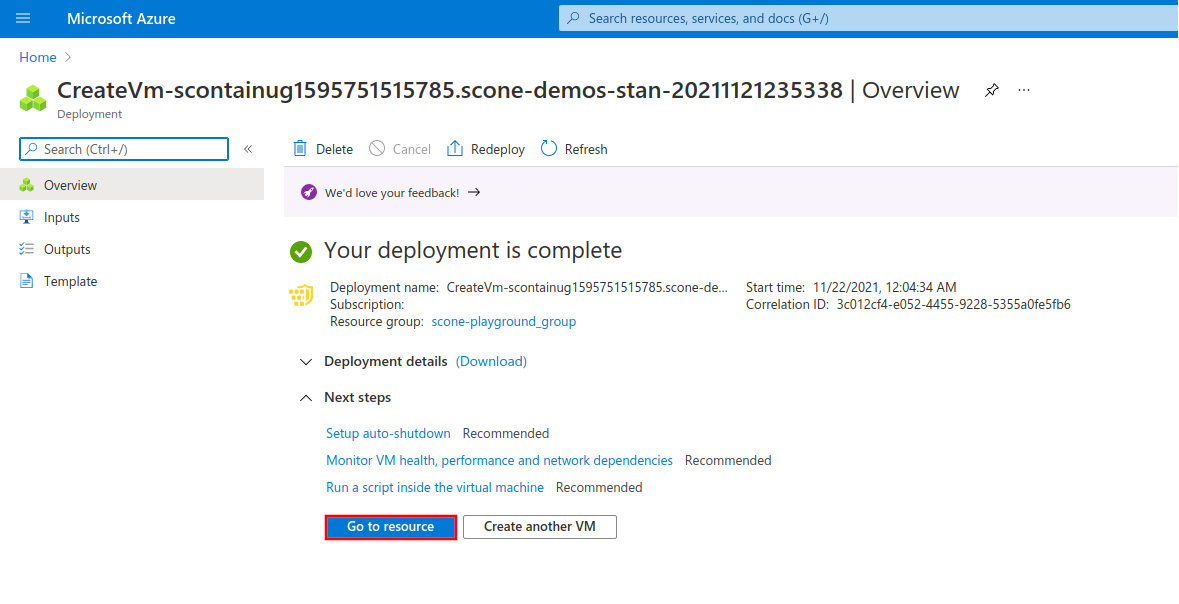Open the Azure portal hamburger menu

click(22, 17)
